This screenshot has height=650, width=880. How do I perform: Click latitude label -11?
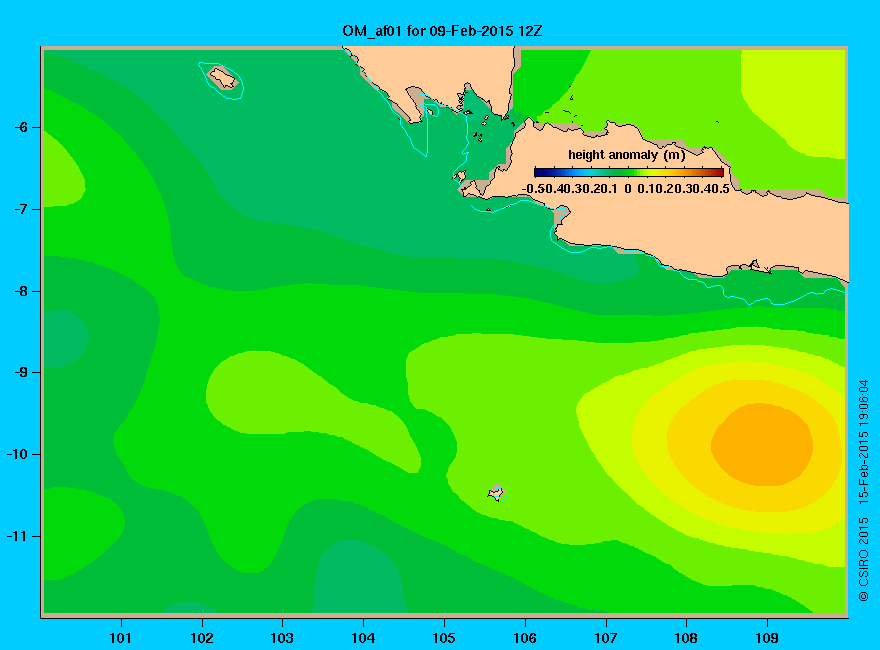pyautogui.click(x=17, y=536)
